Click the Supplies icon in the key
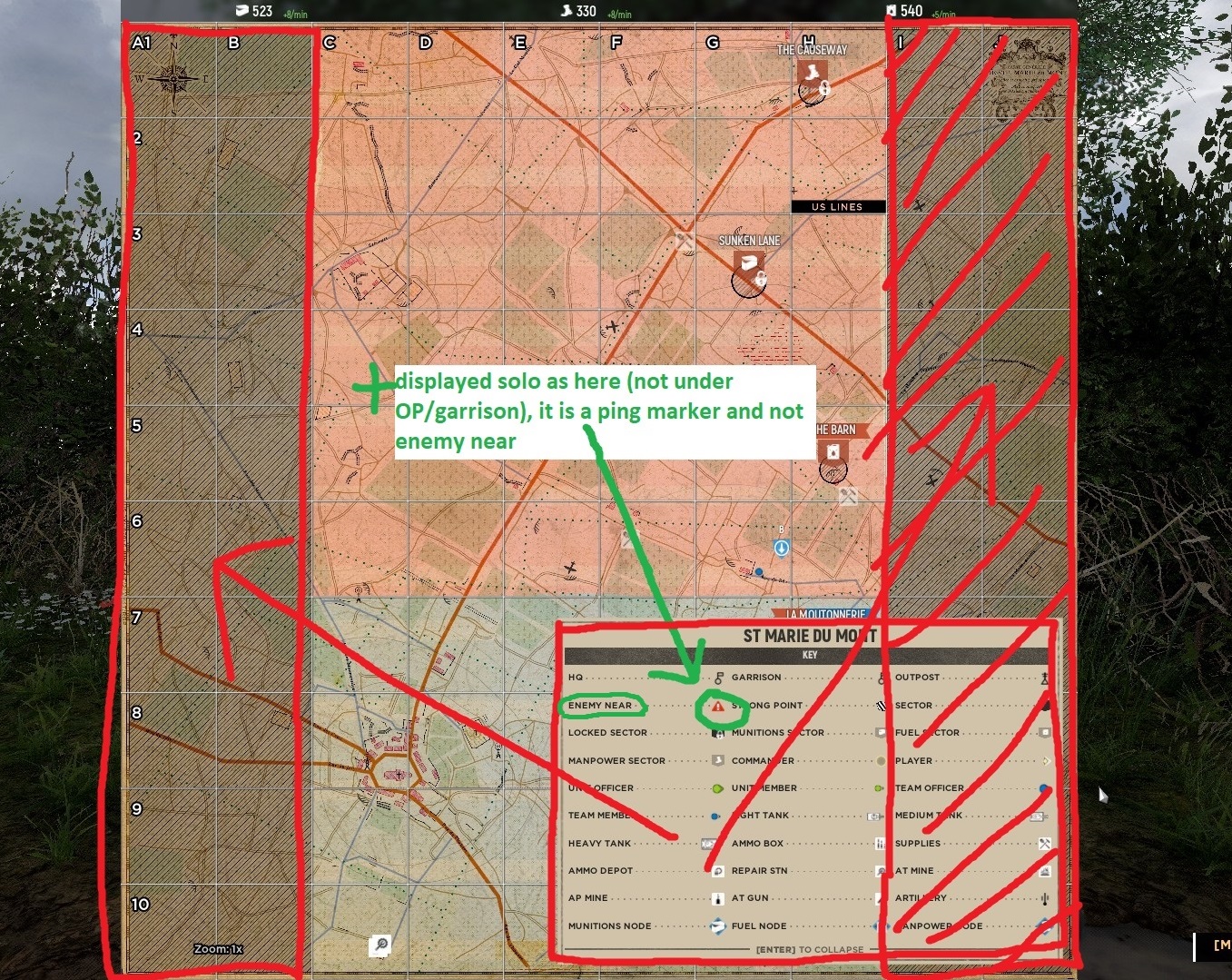 point(1045,844)
